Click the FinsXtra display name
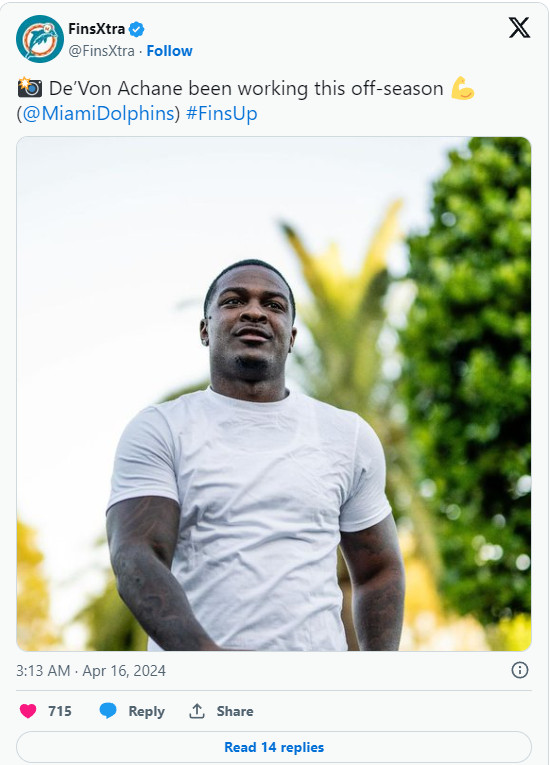The width and height of the screenshot is (550, 765). click(x=97, y=29)
